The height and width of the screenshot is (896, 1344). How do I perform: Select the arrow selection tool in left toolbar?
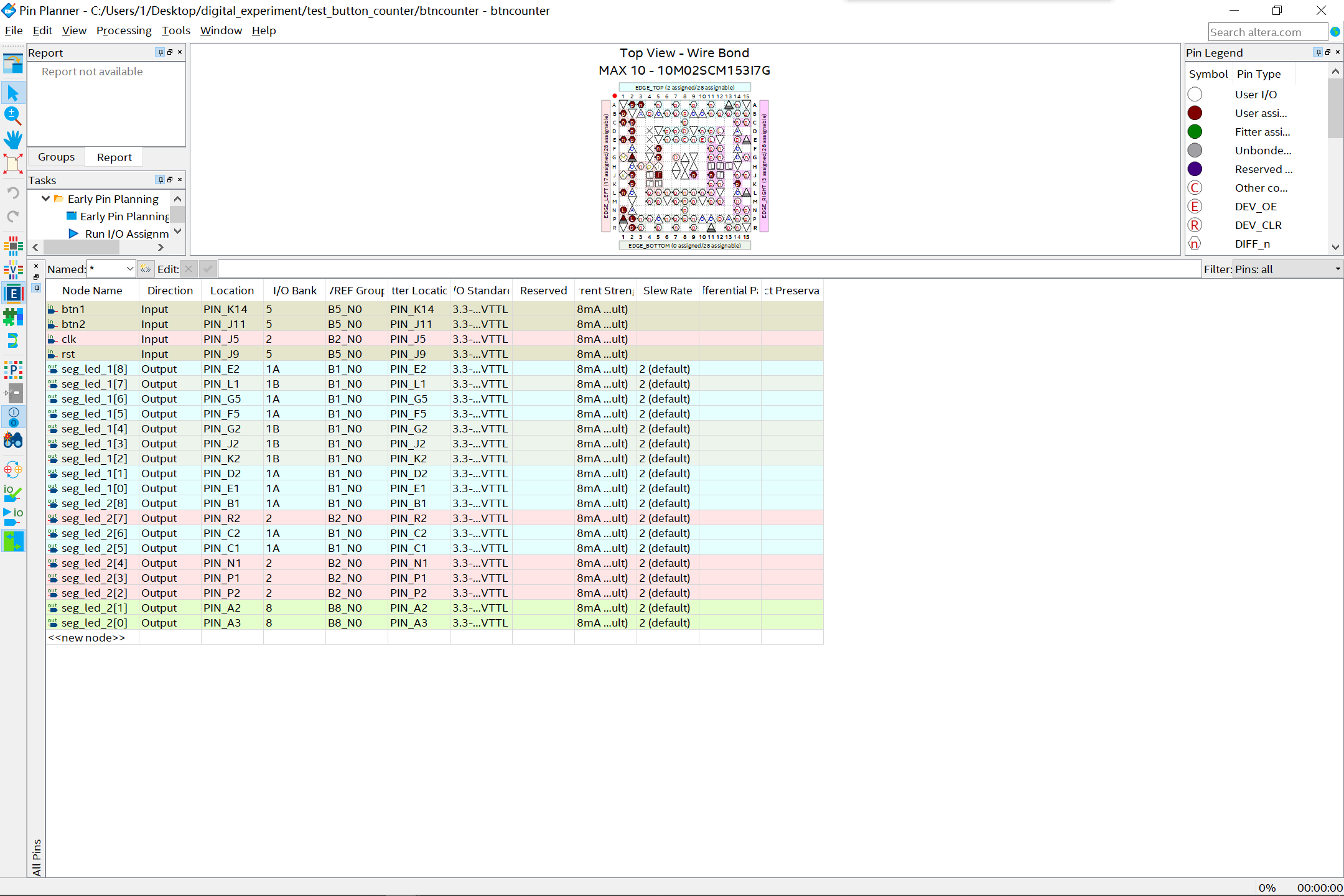point(13,92)
